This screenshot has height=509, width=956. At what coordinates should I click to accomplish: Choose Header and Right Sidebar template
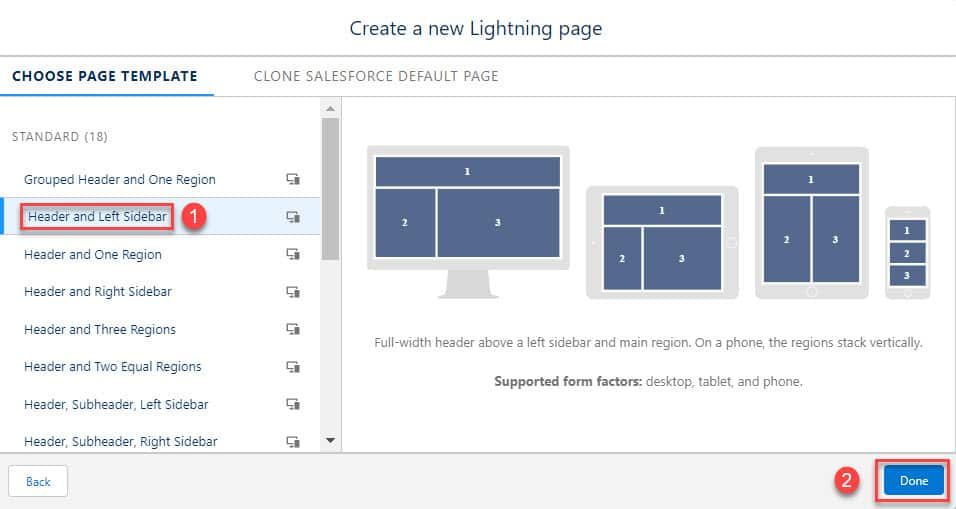click(98, 292)
